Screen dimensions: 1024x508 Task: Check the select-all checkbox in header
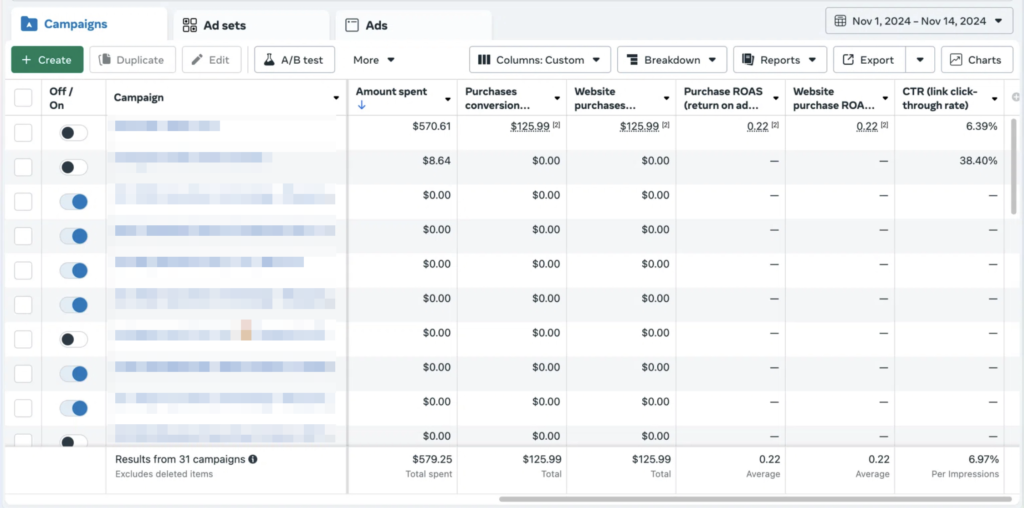[23, 98]
